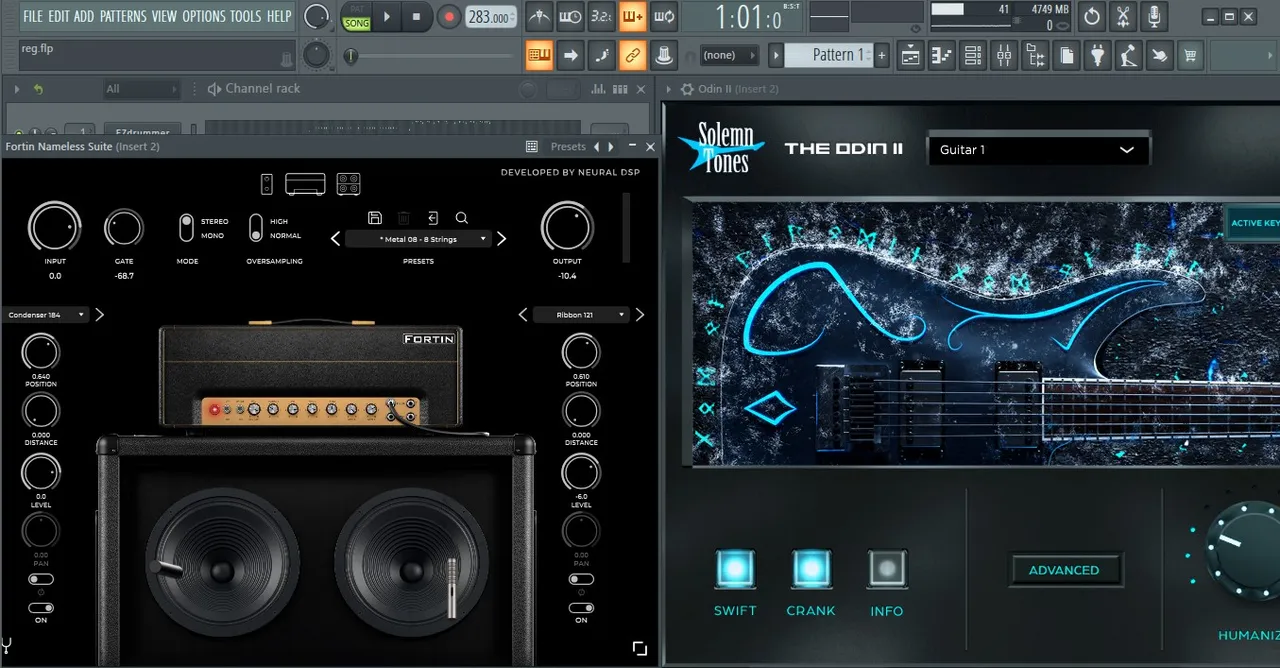The height and width of the screenshot is (668, 1280).
Task: Open the FILE menu
Action: 33,16
